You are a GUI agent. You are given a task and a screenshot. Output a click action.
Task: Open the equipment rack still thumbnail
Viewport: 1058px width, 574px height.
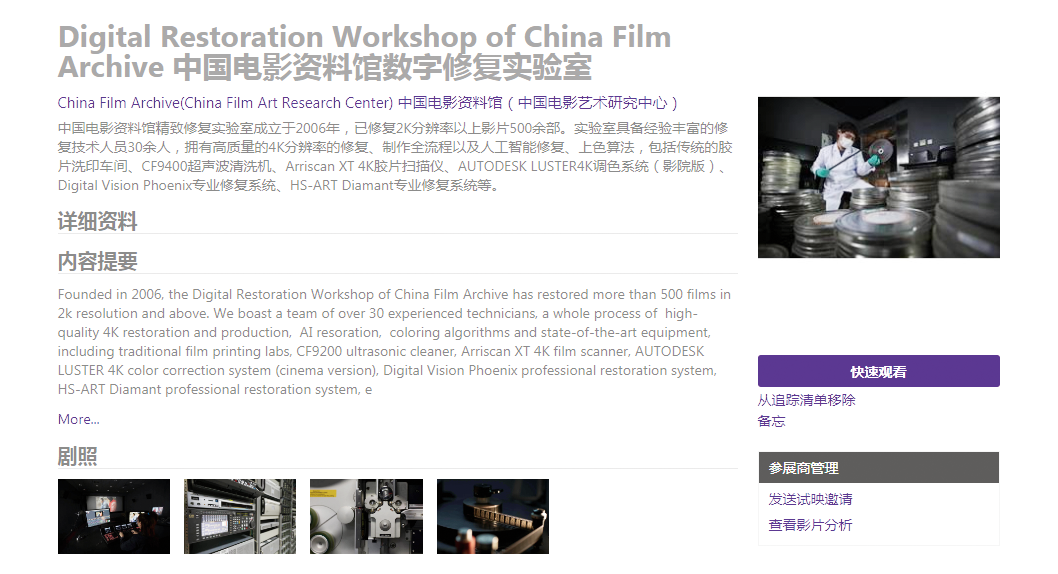coord(240,516)
